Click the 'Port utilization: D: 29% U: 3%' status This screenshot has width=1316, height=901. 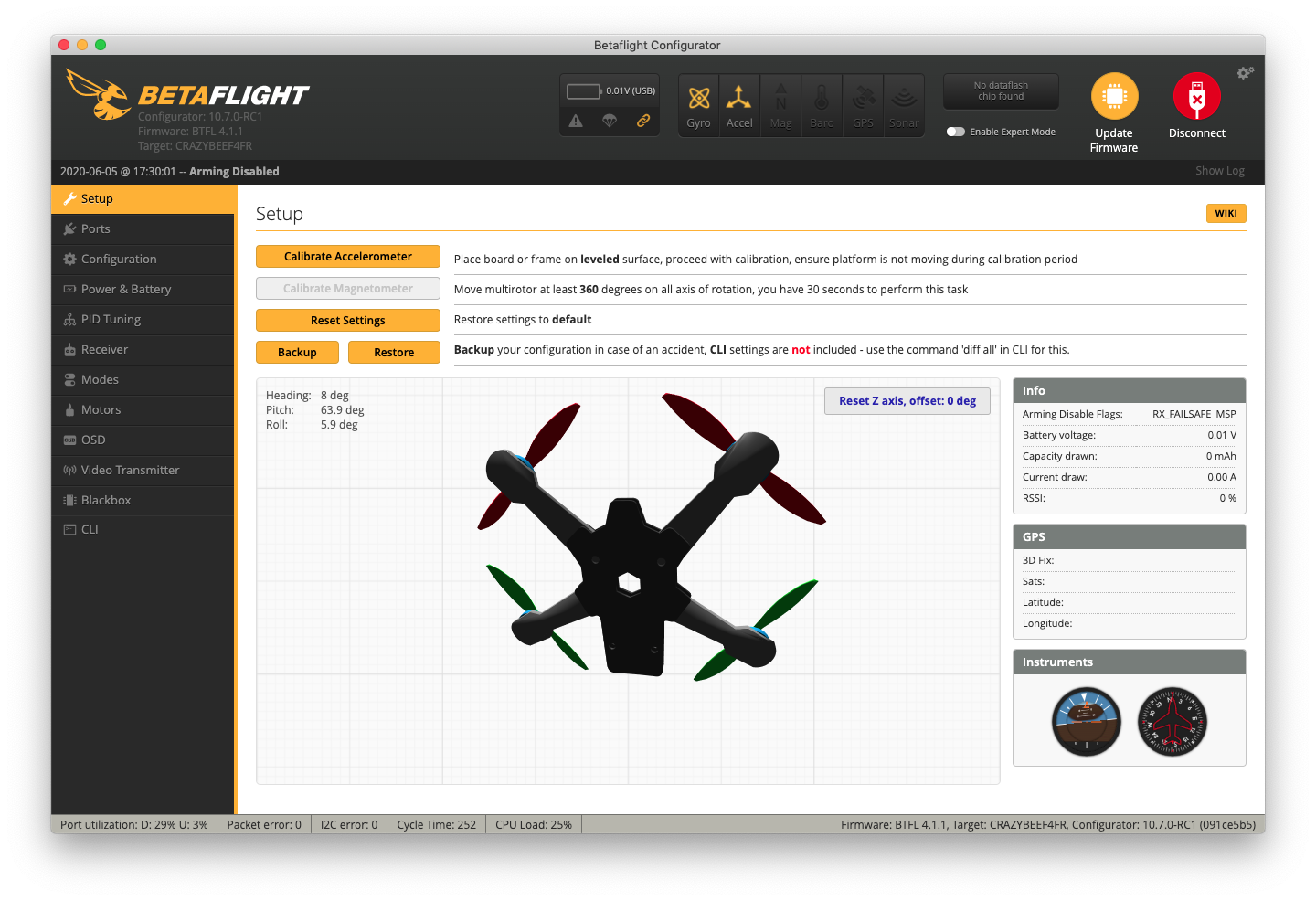pyautogui.click(x=134, y=825)
